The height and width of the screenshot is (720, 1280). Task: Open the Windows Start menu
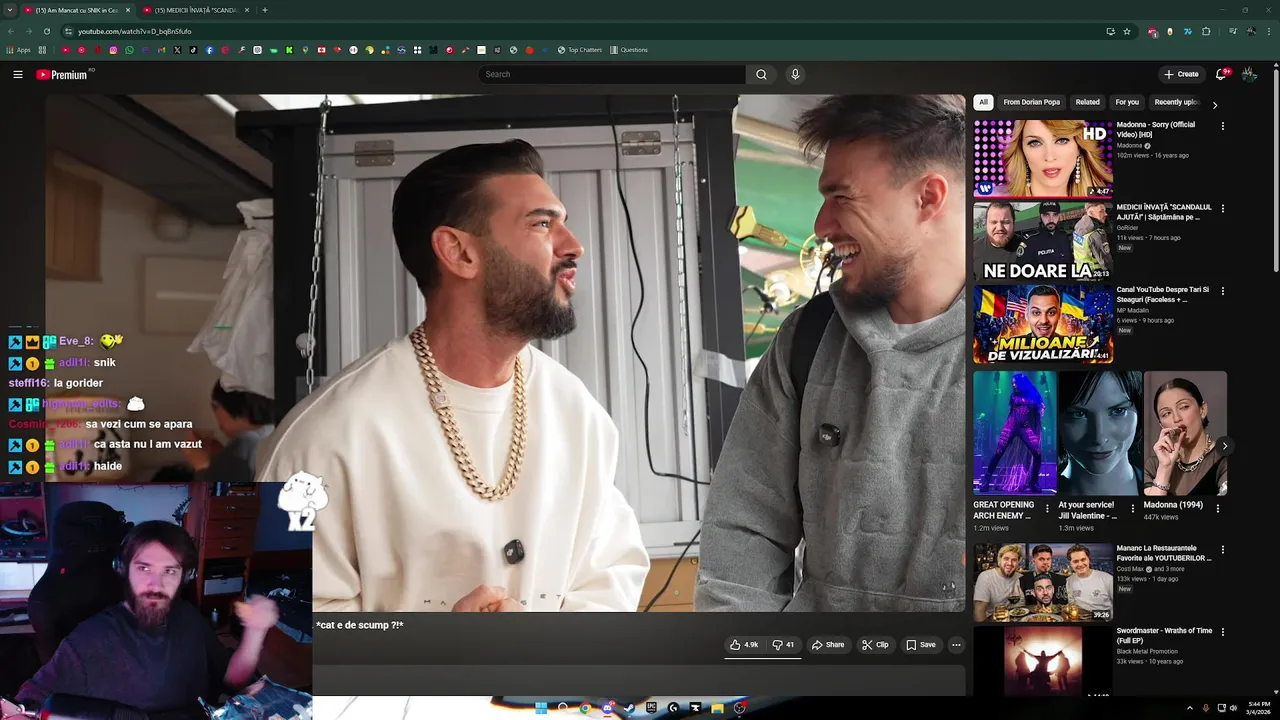point(541,708)
